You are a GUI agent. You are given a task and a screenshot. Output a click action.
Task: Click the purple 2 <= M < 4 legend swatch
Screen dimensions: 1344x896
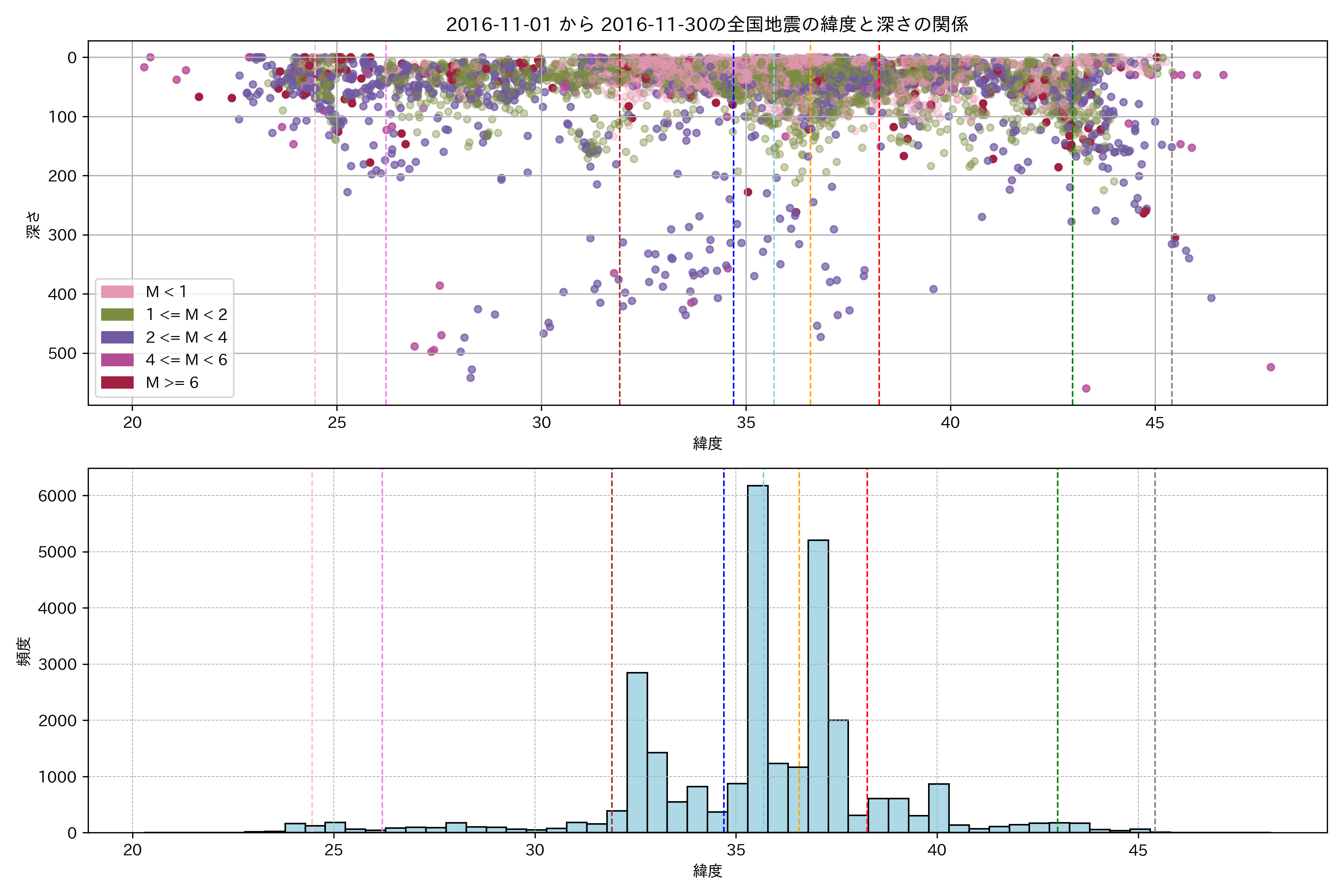pyautogui.click(x=117, y=337)
